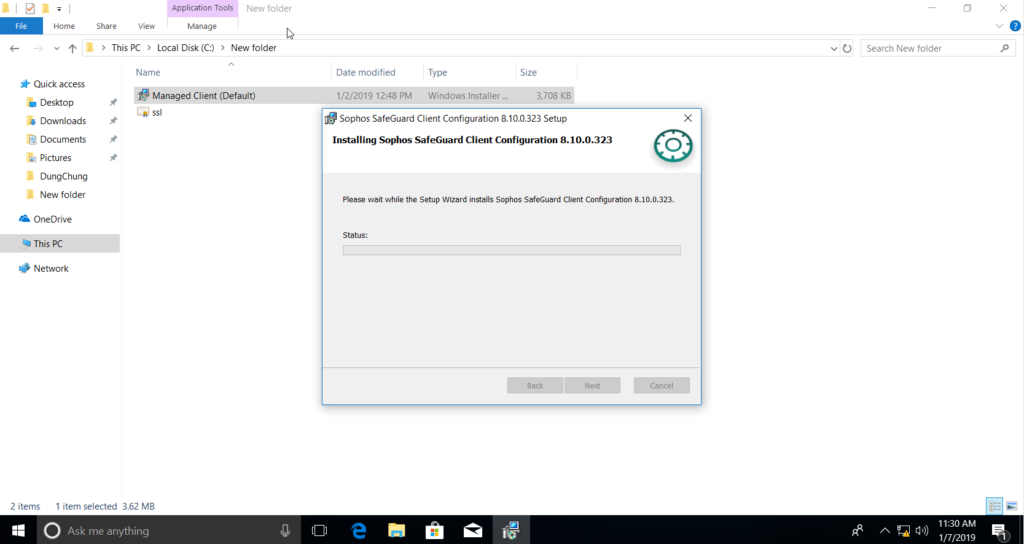The height and width of the screenshot is (544, 1024).
Task: Click Local Disk (C:) in the address bar
Action: point(185,48)
